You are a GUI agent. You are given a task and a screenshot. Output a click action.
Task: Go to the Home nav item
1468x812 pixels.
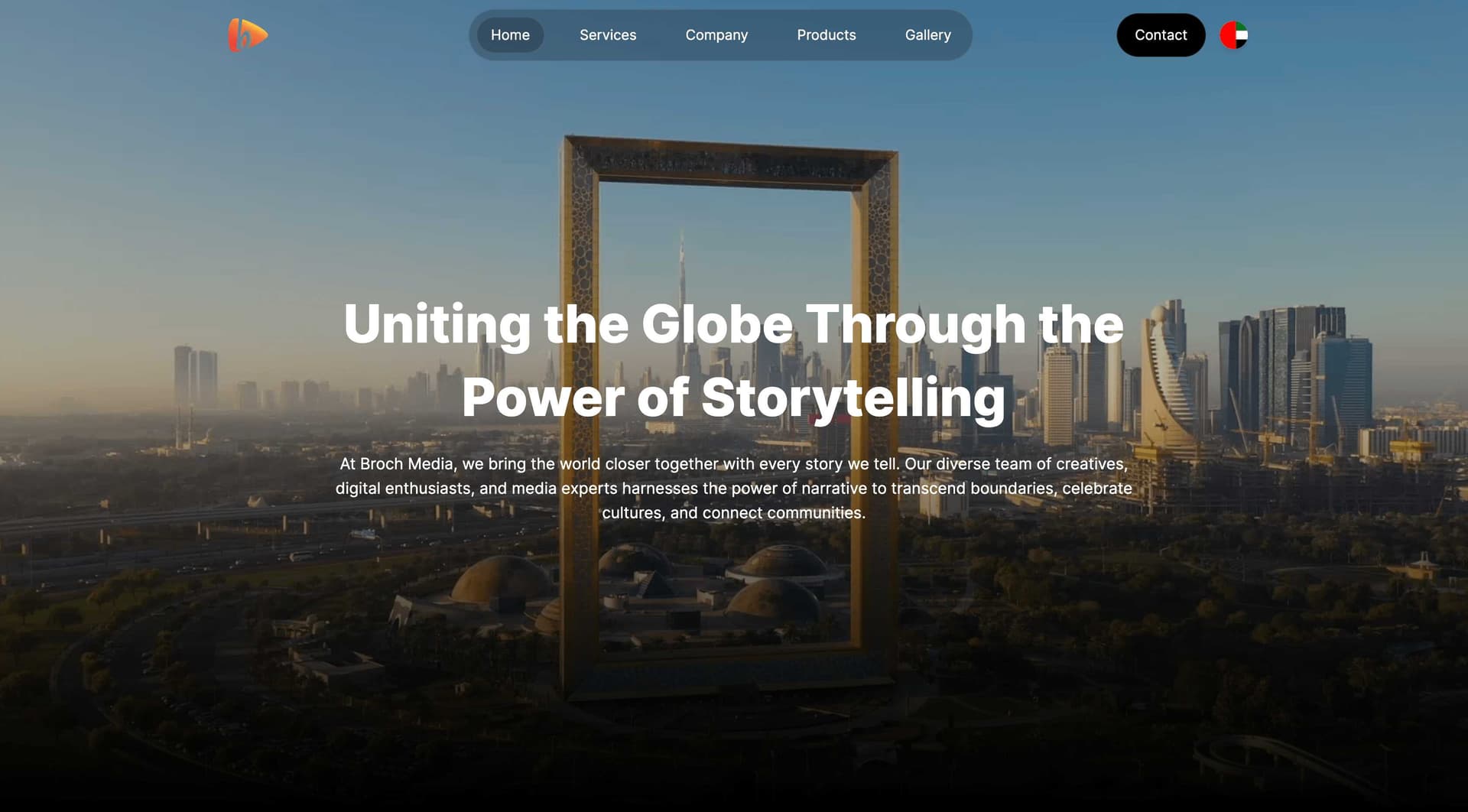pos(510,35)
